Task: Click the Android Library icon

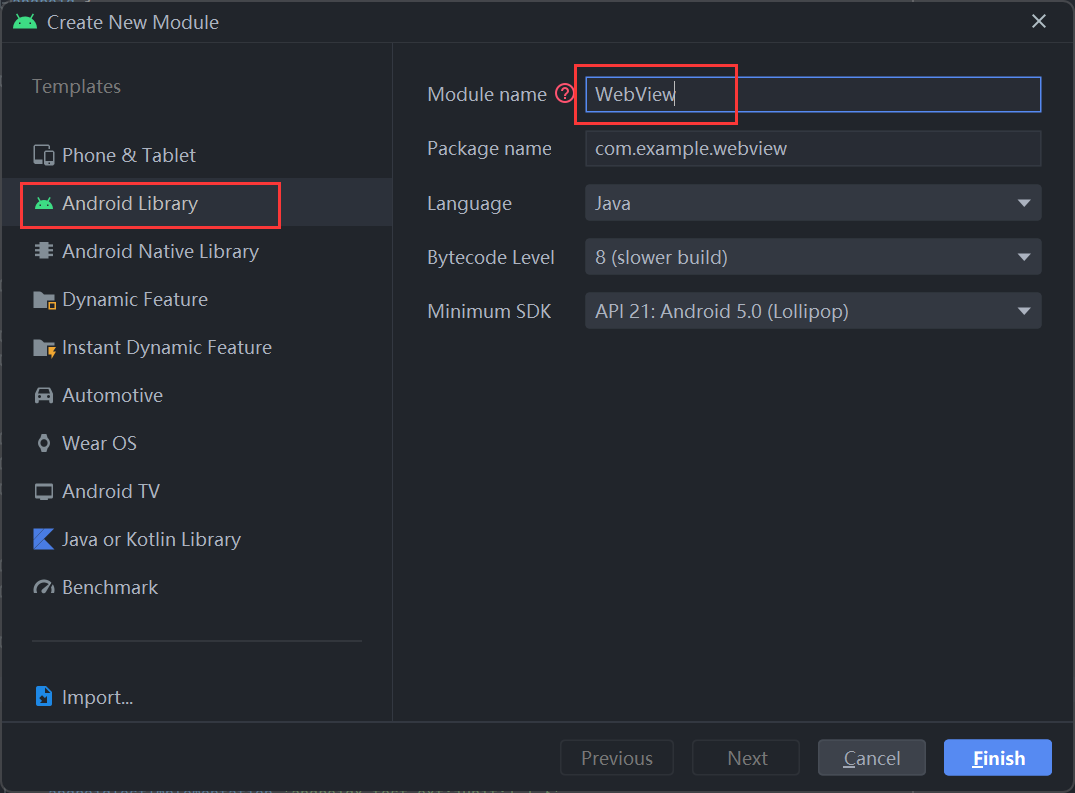Action: [44, 204]
